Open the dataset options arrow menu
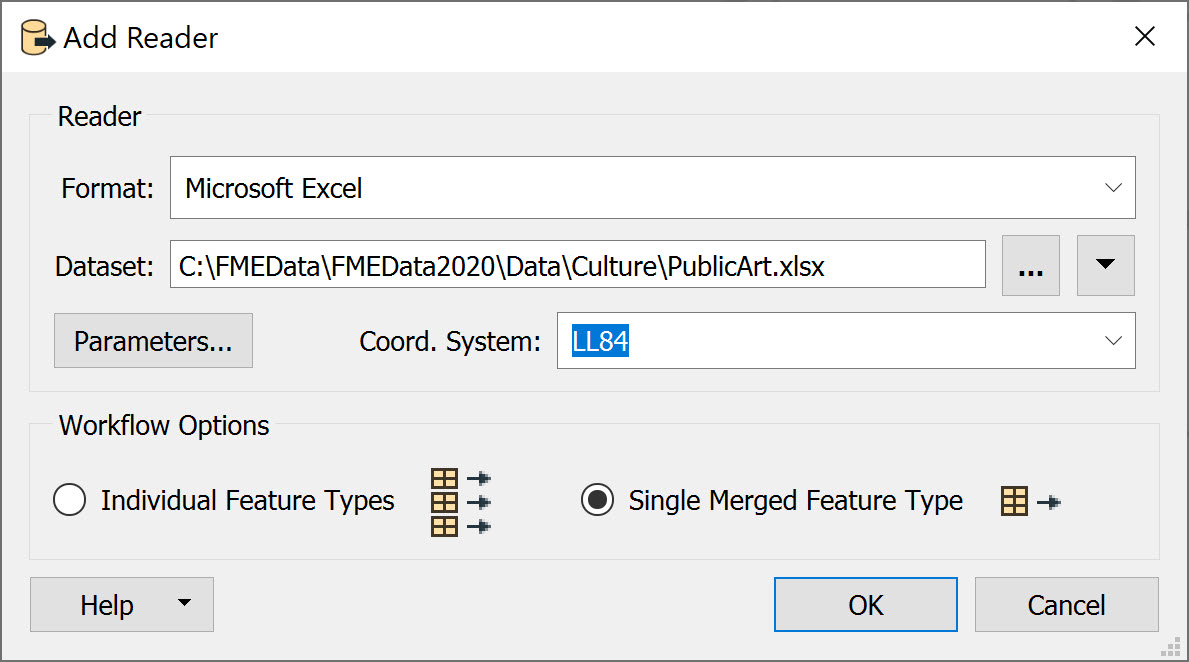The width and height of the screenshot is (1189, 662). [1106, 265]
